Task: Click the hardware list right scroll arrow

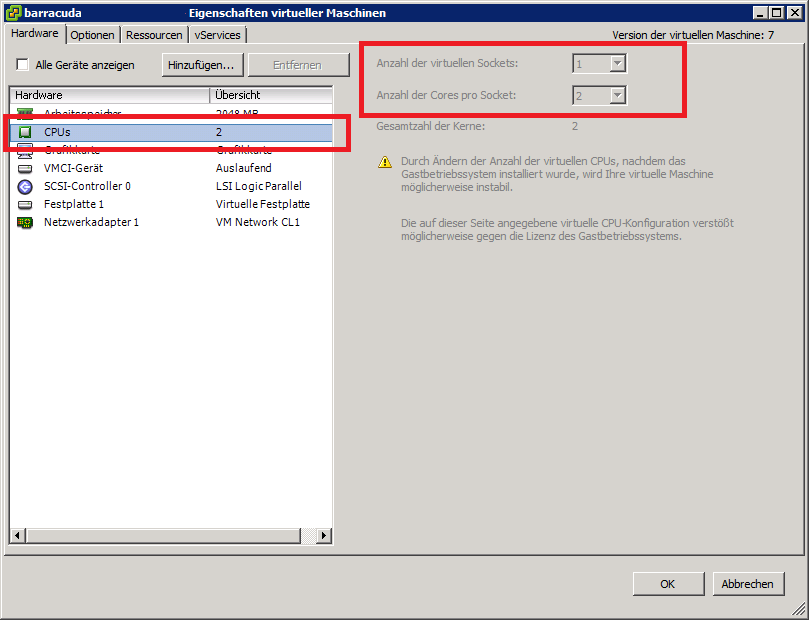Action: pyautogui.click(x=323, y=536)
